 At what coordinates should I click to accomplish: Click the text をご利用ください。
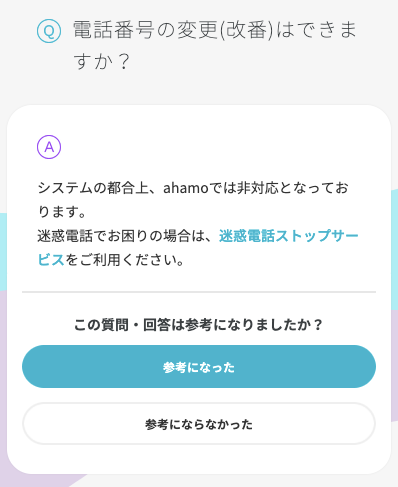(125, 260)
